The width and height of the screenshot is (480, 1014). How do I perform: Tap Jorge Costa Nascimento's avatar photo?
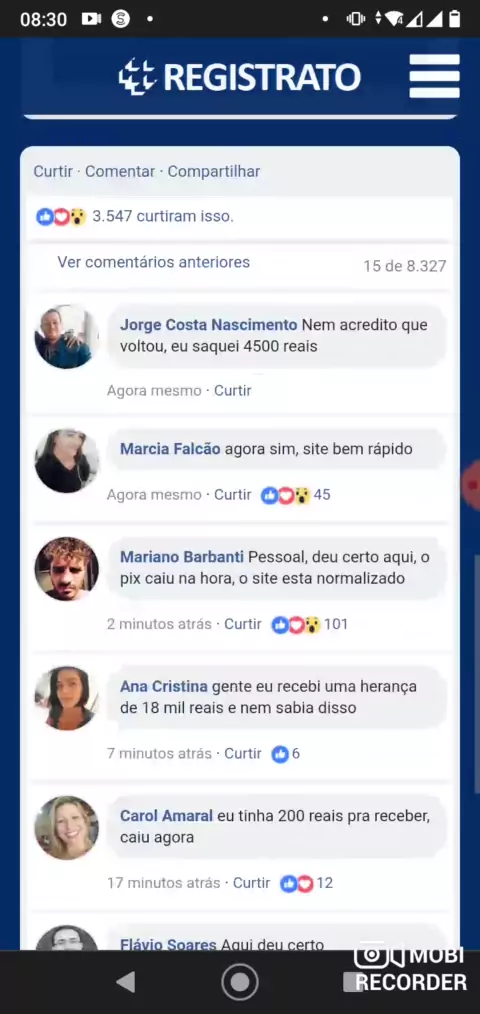click(x=67, y=336)
